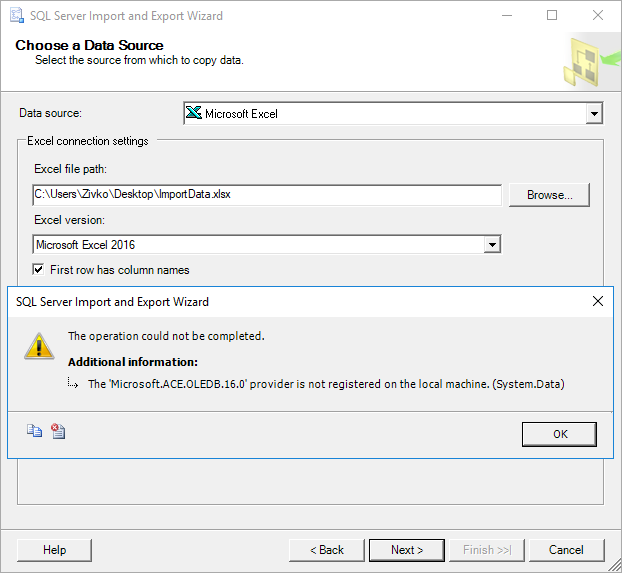Open the Data source dropdown

[x=594, y=114]
